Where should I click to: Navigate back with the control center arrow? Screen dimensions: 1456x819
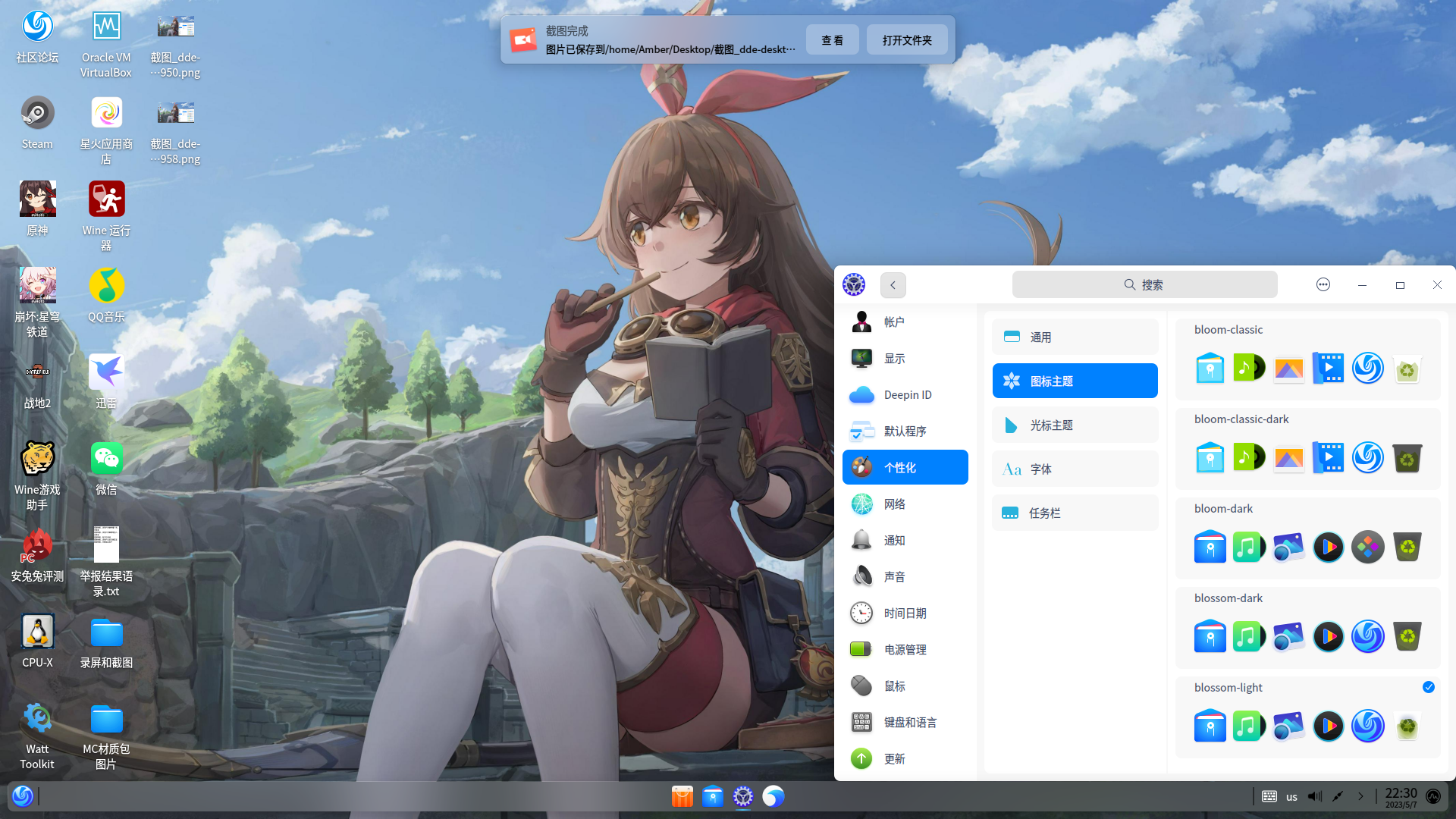(893, 285)
